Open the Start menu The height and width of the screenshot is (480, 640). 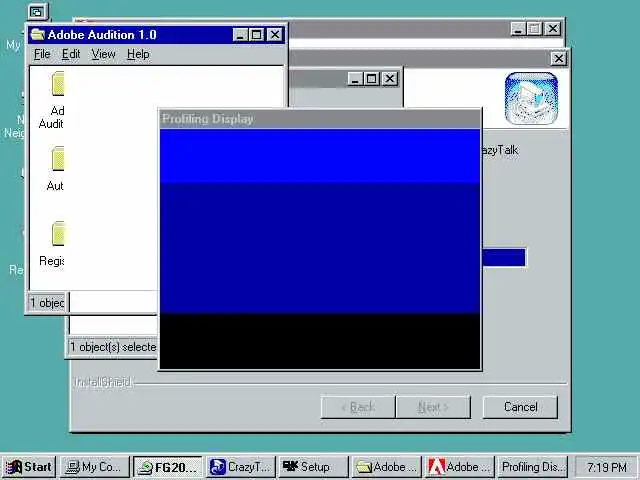click(29, 467)
